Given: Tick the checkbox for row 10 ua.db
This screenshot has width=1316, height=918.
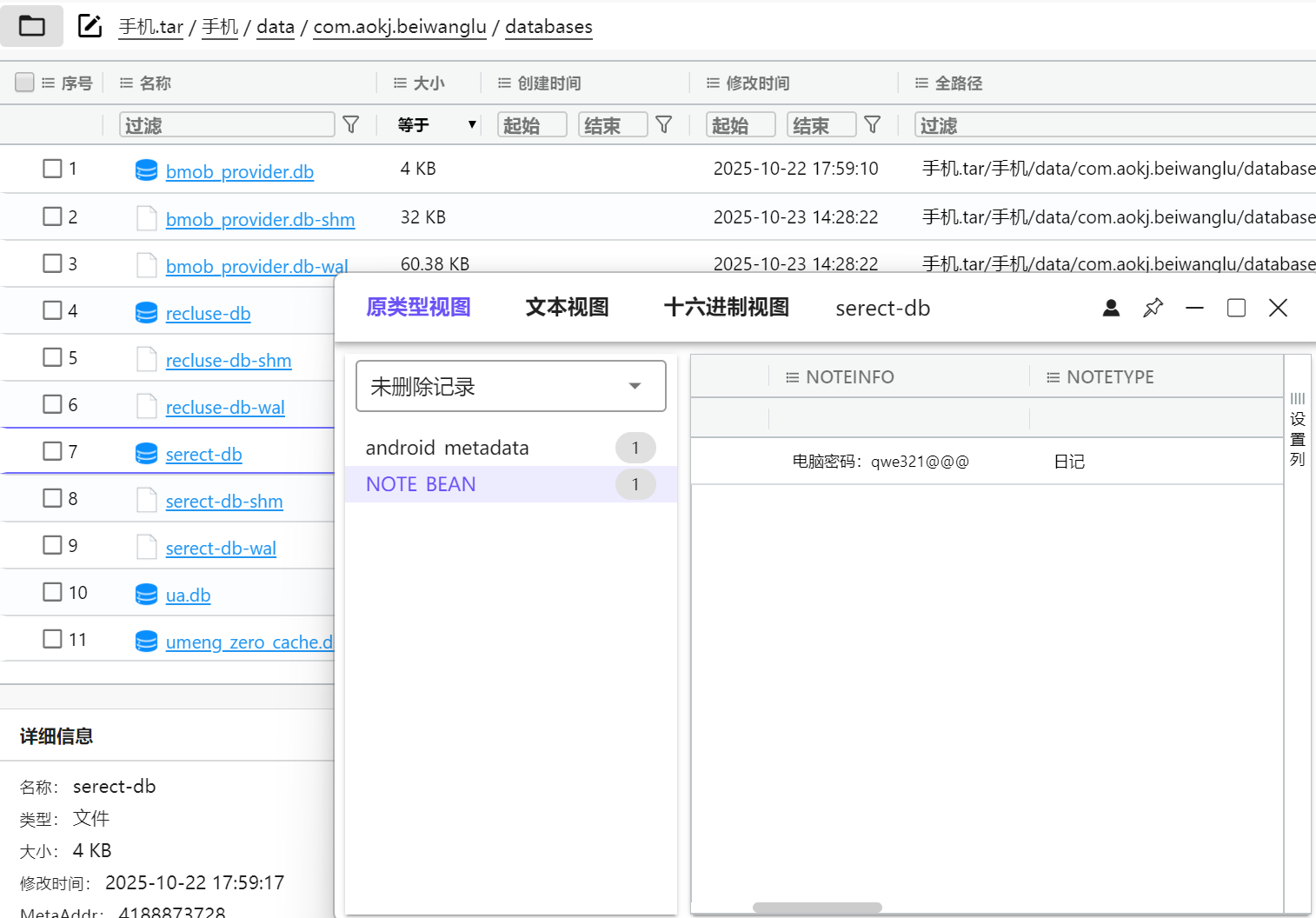Looking at the screenshot, I should point(52,592).
